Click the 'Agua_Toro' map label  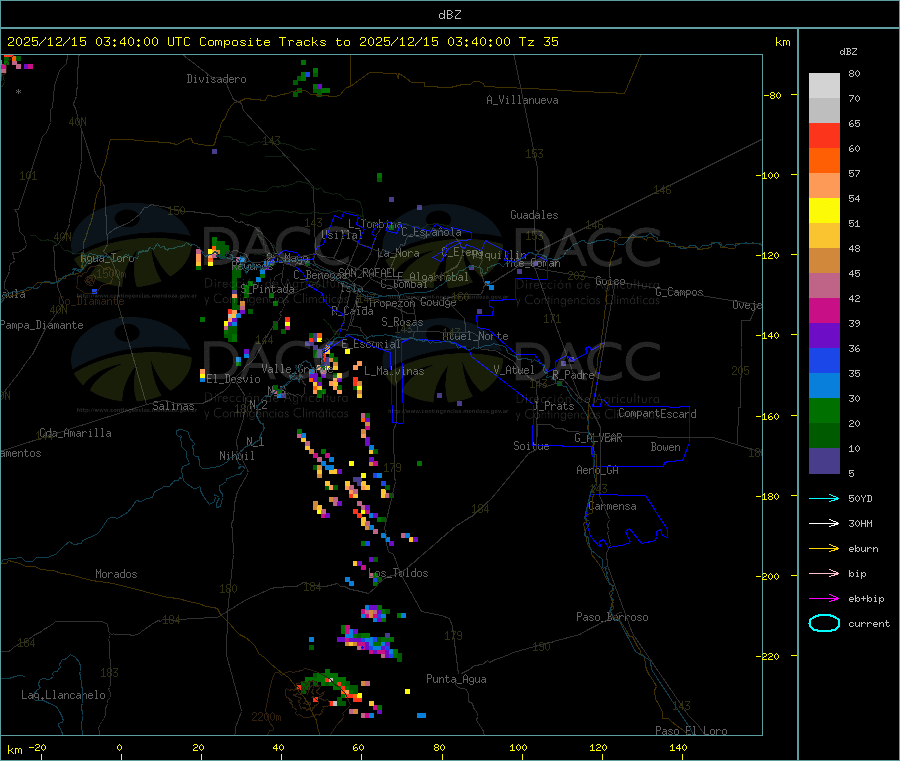coord(107,258)
